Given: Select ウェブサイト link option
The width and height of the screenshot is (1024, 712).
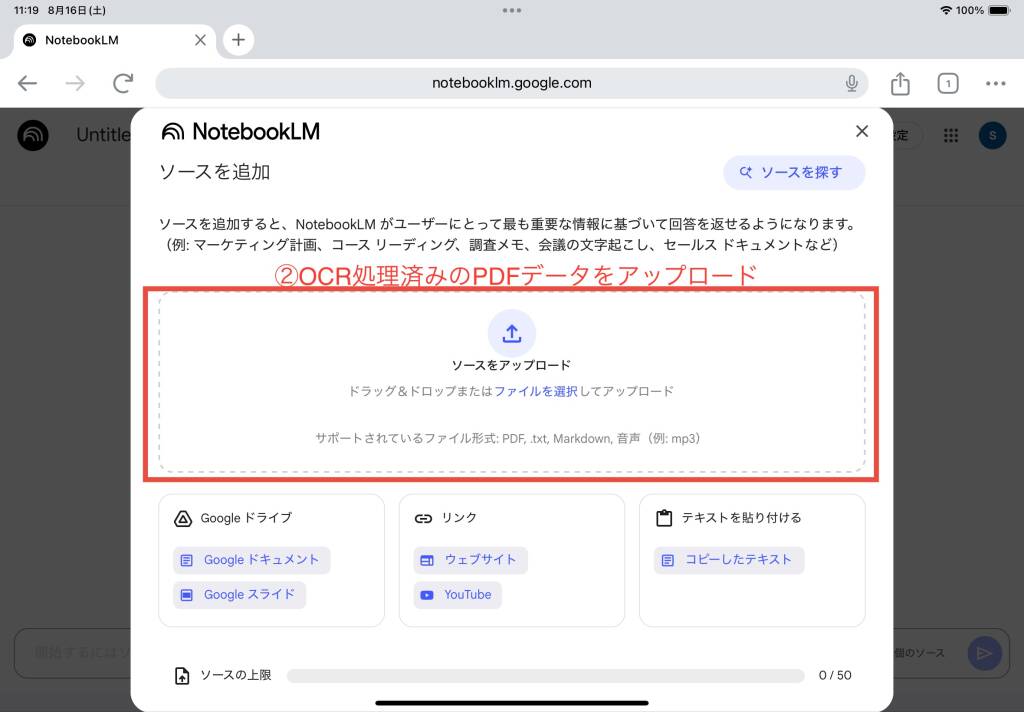Looking at the screenshot, I should tap(470, 560).
